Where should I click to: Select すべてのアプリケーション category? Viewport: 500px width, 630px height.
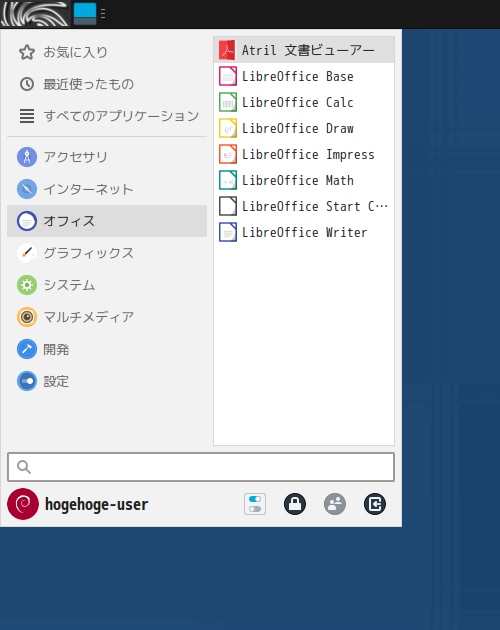click(107, 116)
